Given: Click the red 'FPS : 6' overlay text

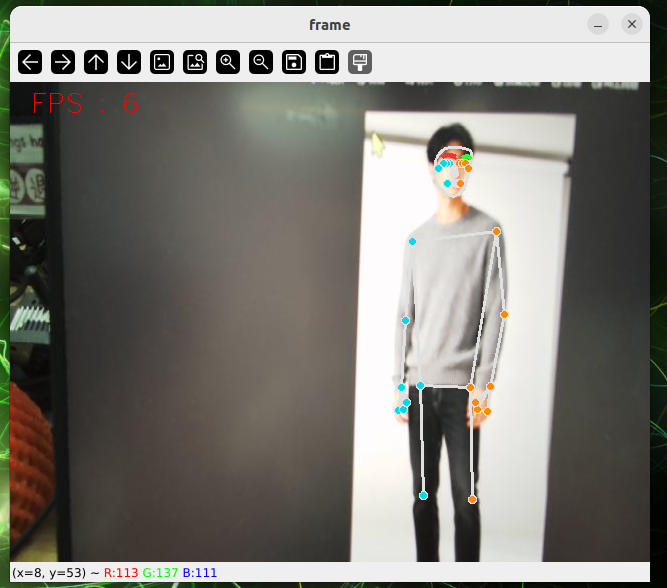Looking at the screenshot, I should (x=85, y=103).
